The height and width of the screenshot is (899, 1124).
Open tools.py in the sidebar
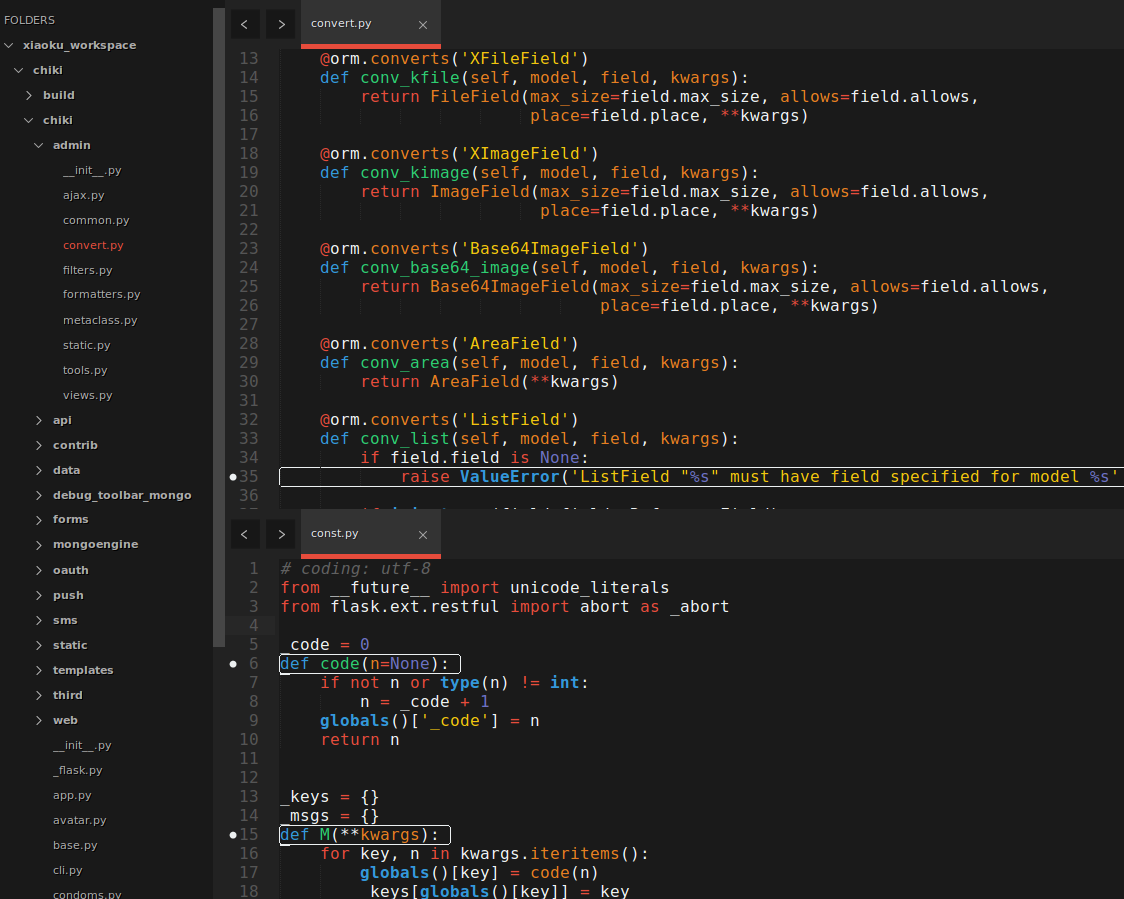pos(85,371)
